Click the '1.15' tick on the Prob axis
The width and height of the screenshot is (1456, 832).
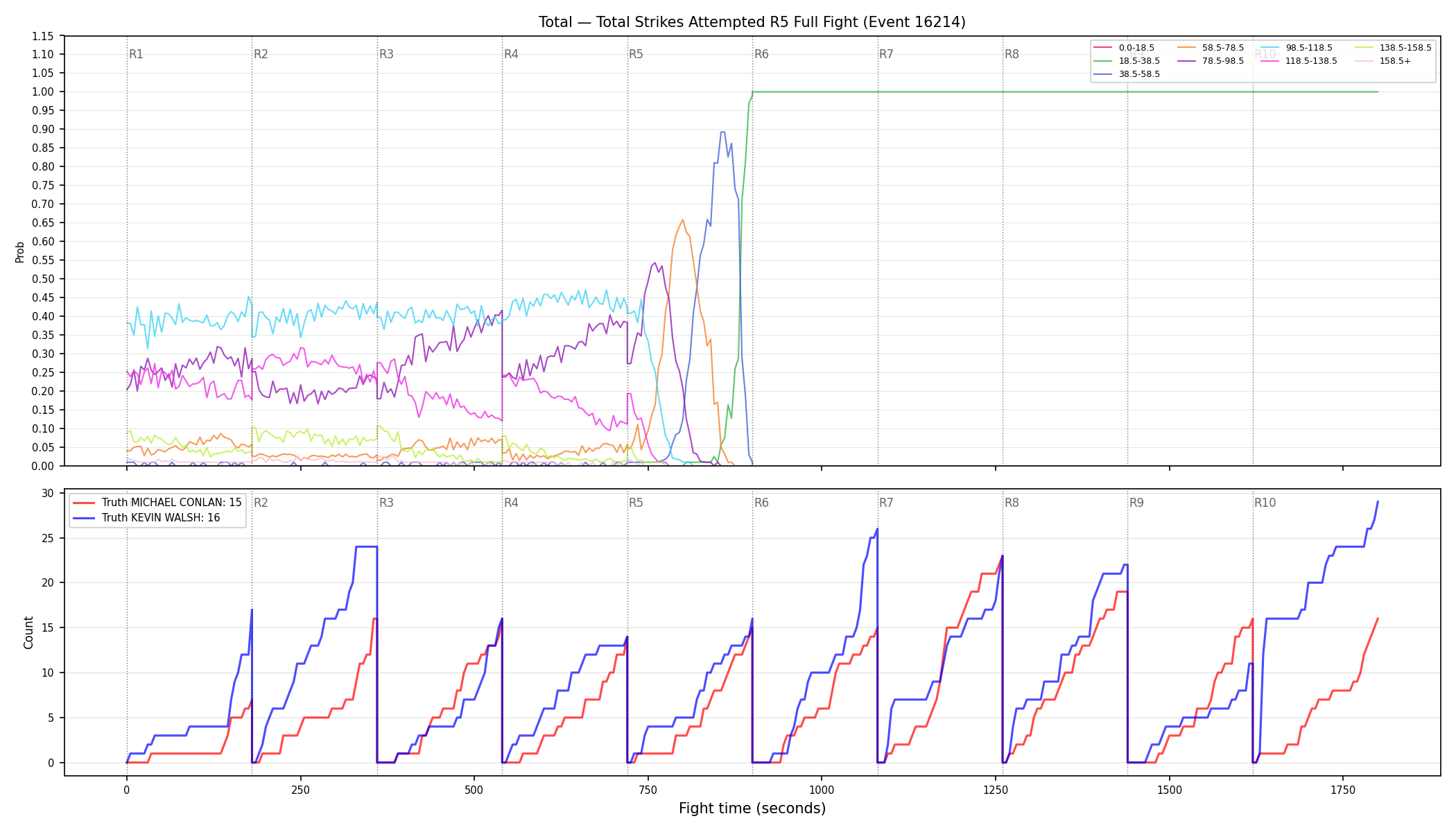pyautogui.click(x=43, y=36)
